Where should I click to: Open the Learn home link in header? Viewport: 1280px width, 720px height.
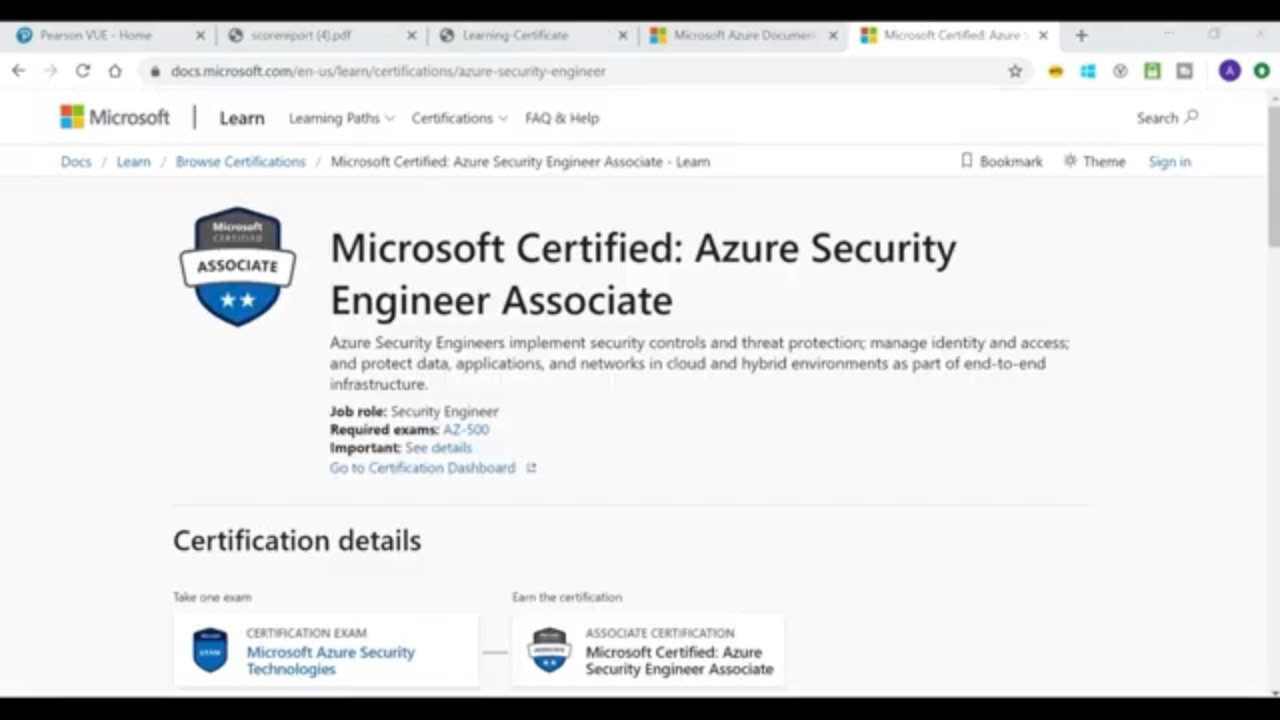(x=242, y=118)
